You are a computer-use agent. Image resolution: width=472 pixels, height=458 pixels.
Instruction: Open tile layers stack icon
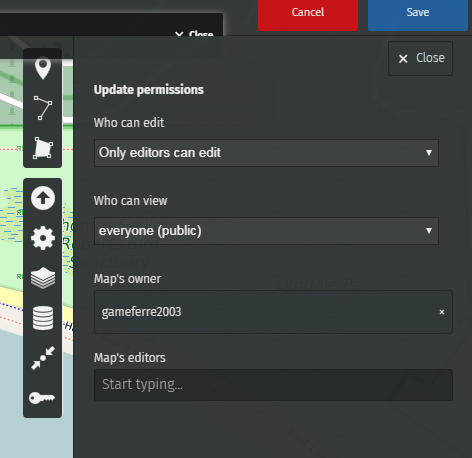(43, 278)
